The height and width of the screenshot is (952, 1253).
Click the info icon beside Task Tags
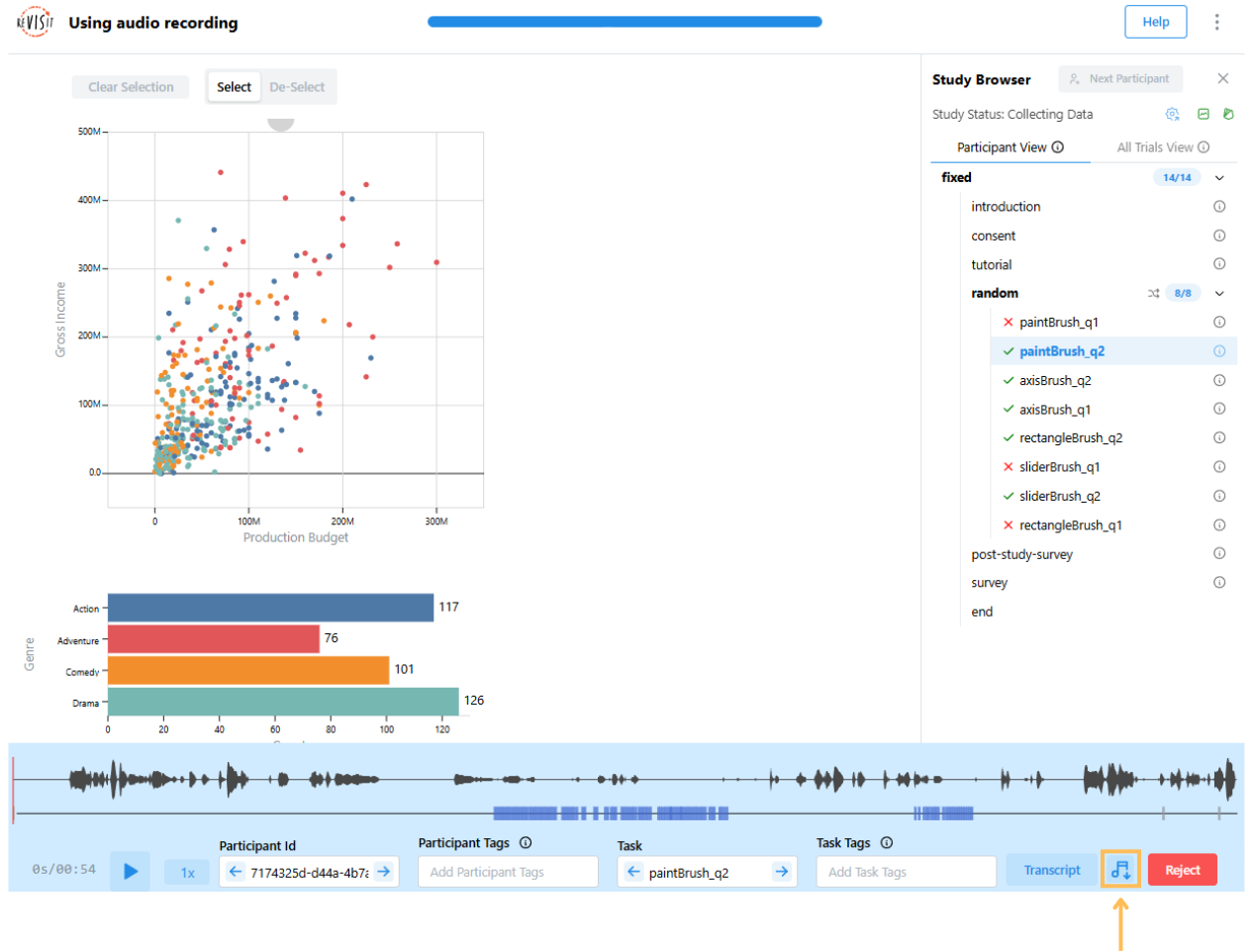887,843
